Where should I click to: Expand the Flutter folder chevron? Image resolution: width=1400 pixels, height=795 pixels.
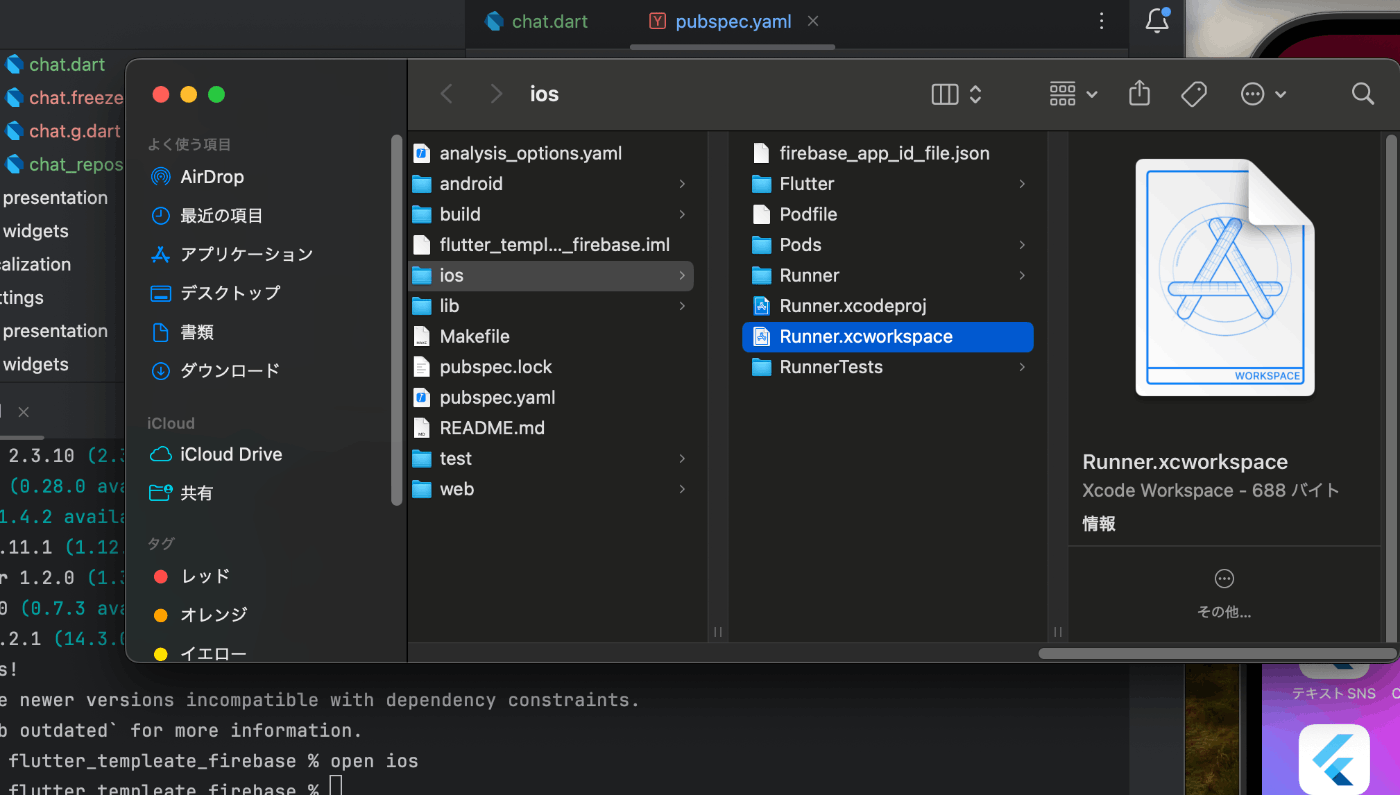pyautogui.click(x=1022, y=184)
